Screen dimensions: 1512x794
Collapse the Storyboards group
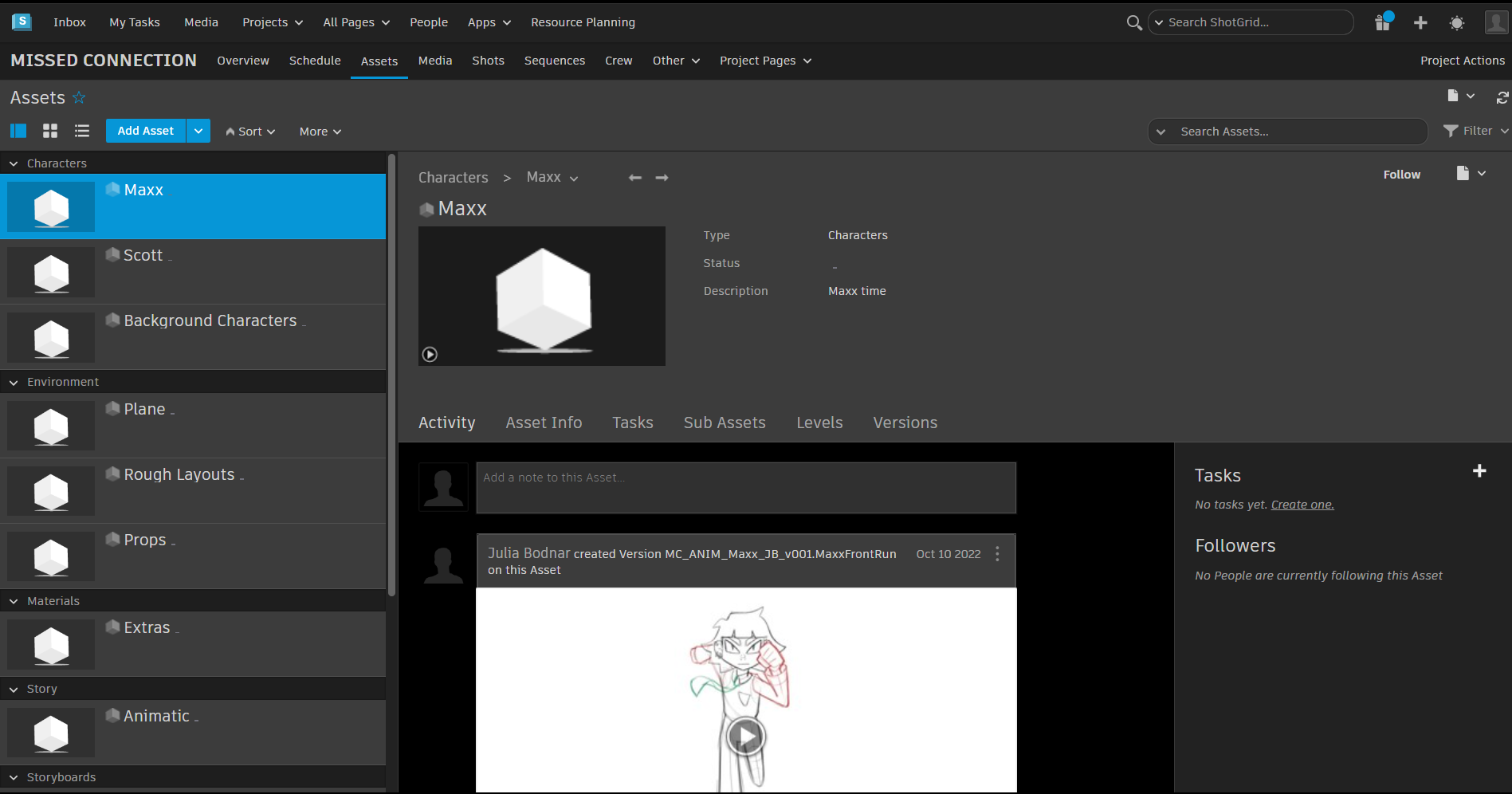coord(14,777)
